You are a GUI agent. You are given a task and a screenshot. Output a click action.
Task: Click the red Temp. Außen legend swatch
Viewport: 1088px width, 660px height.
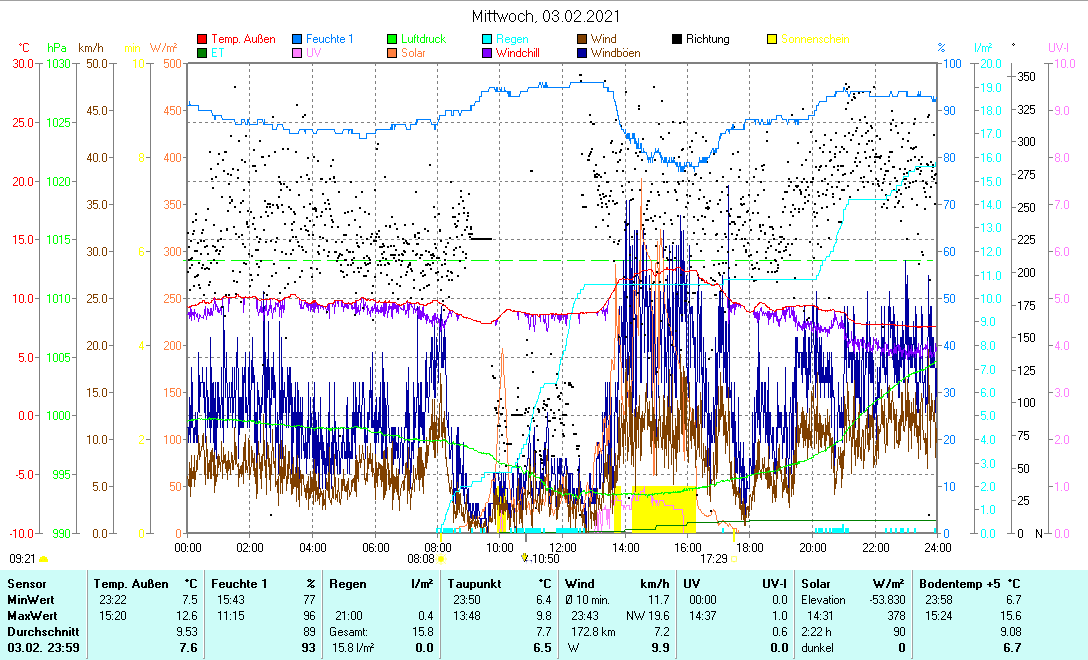pos(202,39)
